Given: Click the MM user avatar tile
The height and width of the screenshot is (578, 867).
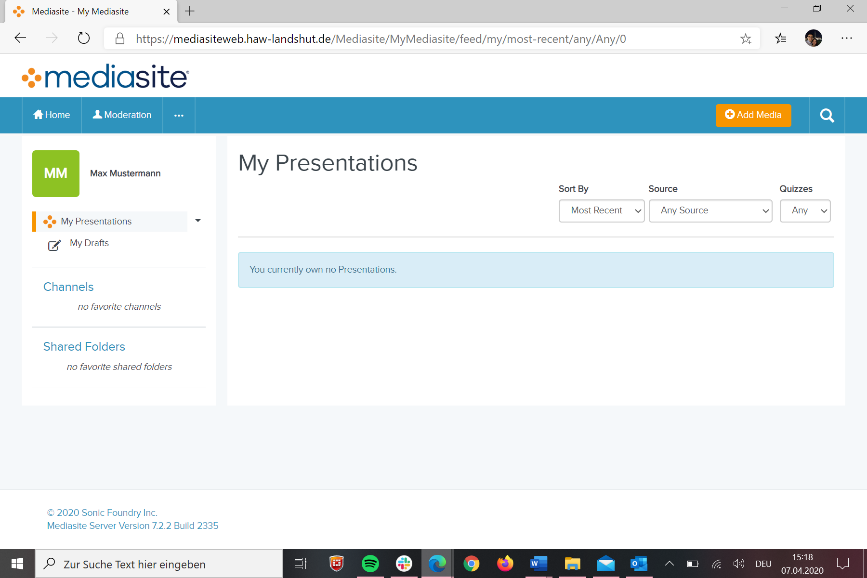Looking at the screenshot, I should coord(55,173).
